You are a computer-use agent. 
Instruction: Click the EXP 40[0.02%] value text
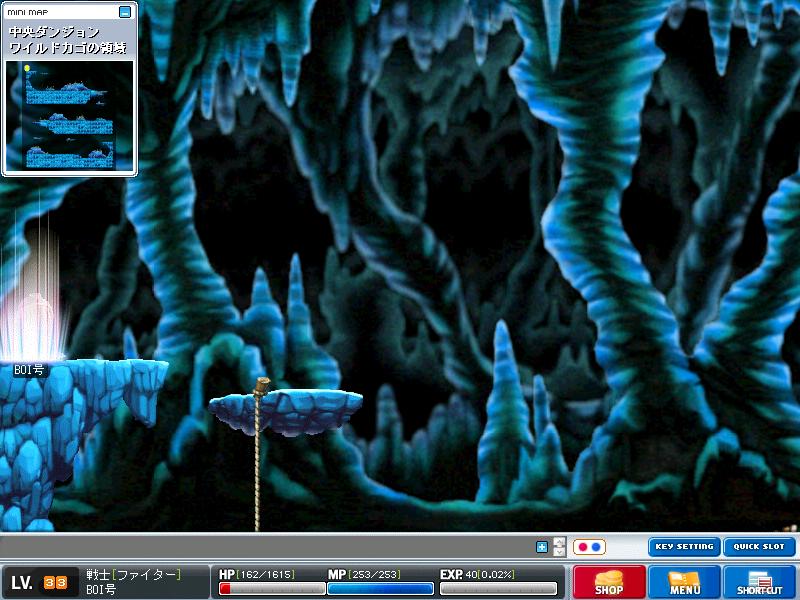pyautogui.click(x=478, y=574)
